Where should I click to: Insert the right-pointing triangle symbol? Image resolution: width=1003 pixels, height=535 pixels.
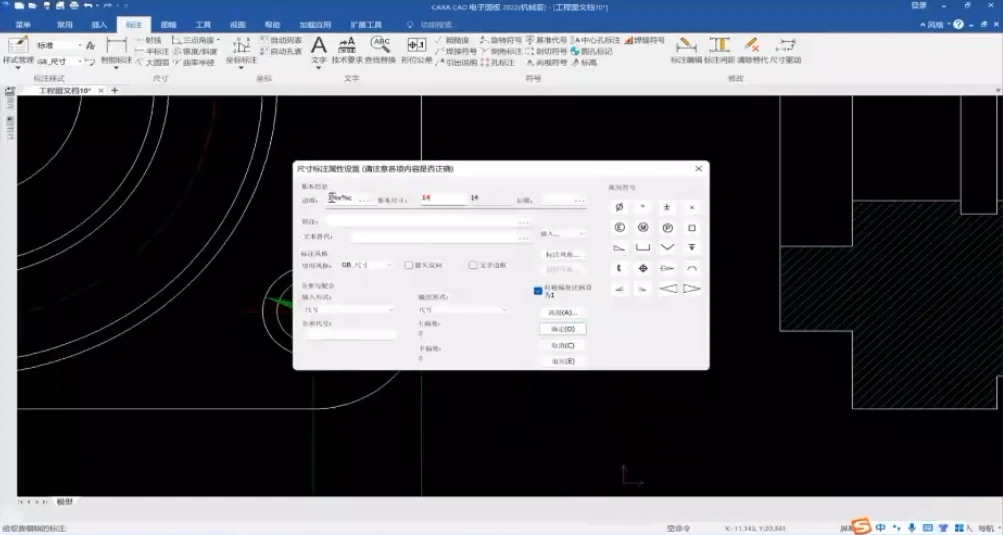(x=691, y=289)
